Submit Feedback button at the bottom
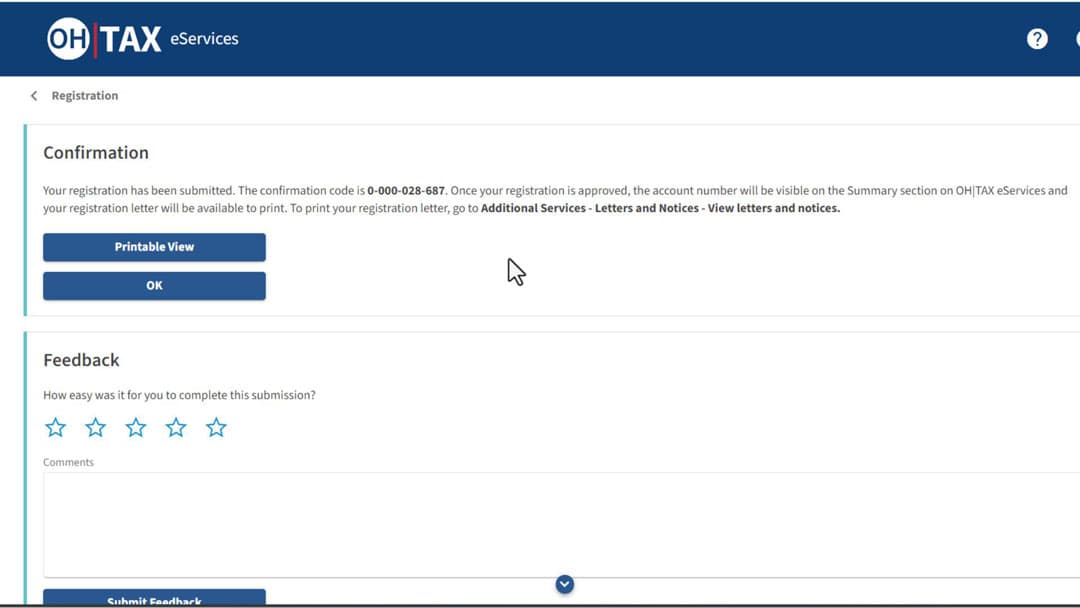 [154, 599]
